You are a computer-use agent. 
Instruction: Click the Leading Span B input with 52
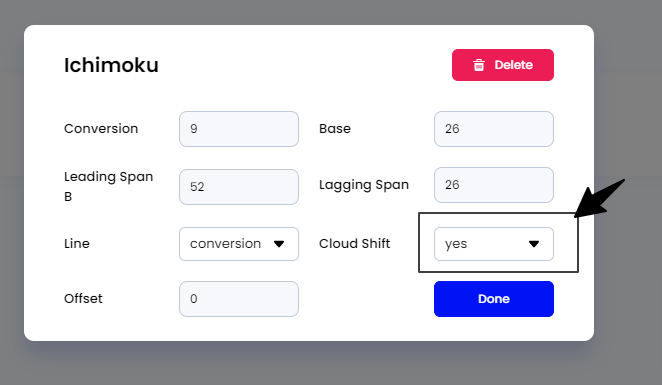pyautogui.click(x=239, y=187)
